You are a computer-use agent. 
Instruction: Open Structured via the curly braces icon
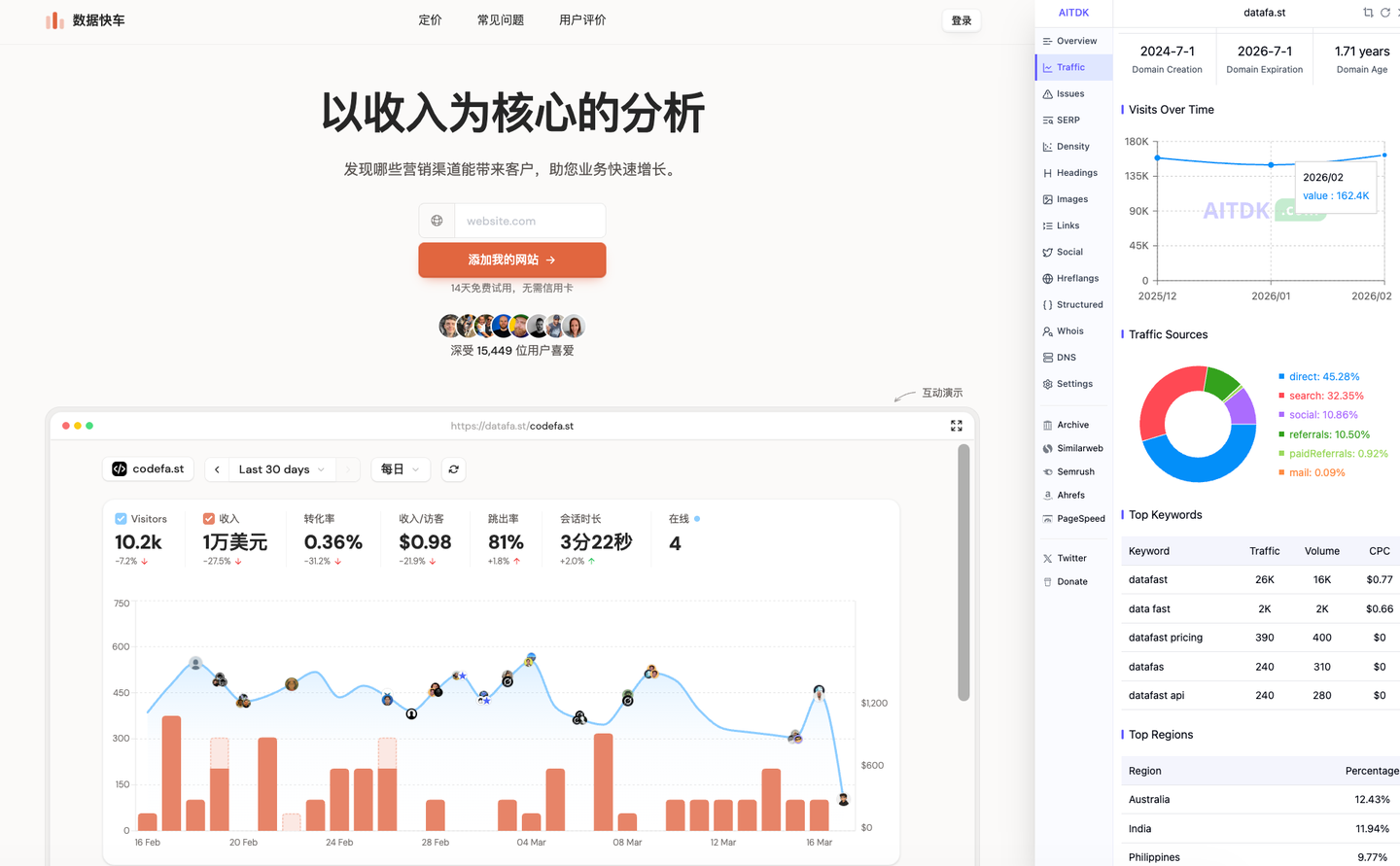1047,305
